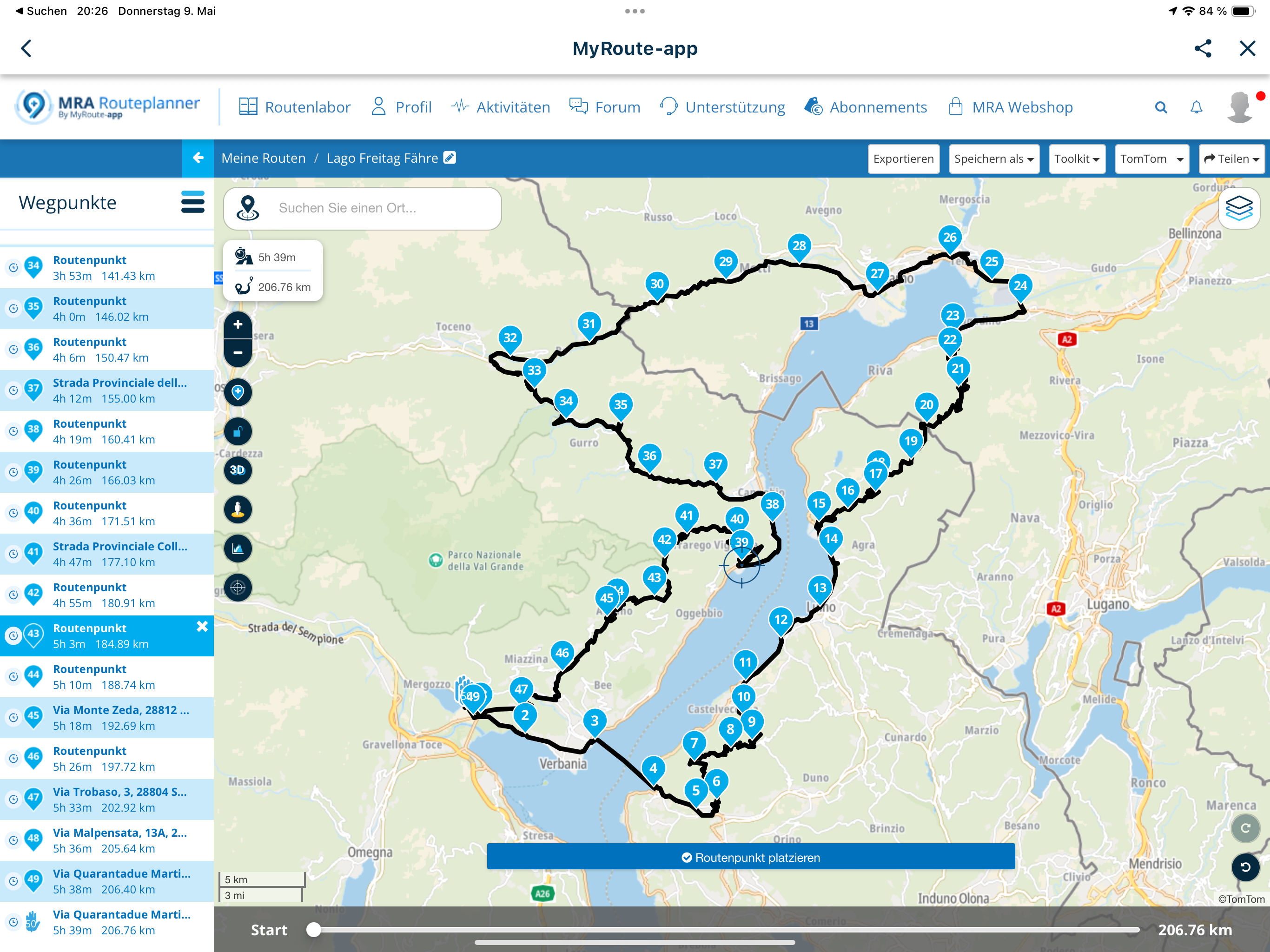Select waypoint 47 Via Trobaso
The image size is (1270, 952).
pos(107,799)
